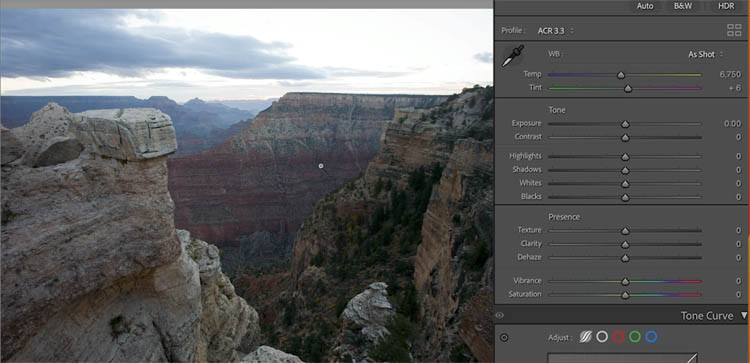The width and height of the screenshot is (750, 363).
Task: Toggle Tone Curve panel visibility eye
Action: click(x=500, y=316)
